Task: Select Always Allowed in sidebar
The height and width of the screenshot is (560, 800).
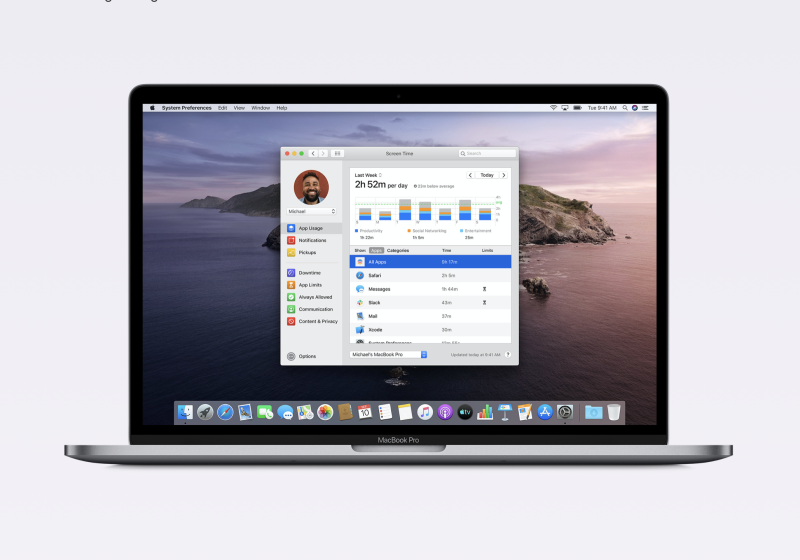Action: coord(314,297)
